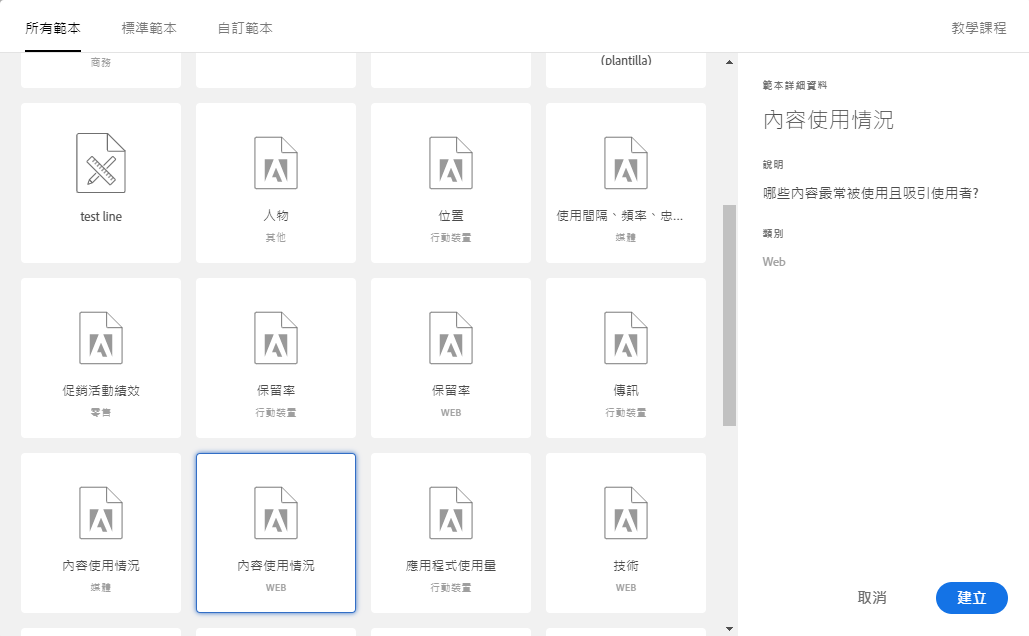Click the scroll down arrow of template list
Viewport: 1029px width, 636px height.
(729, 629)
